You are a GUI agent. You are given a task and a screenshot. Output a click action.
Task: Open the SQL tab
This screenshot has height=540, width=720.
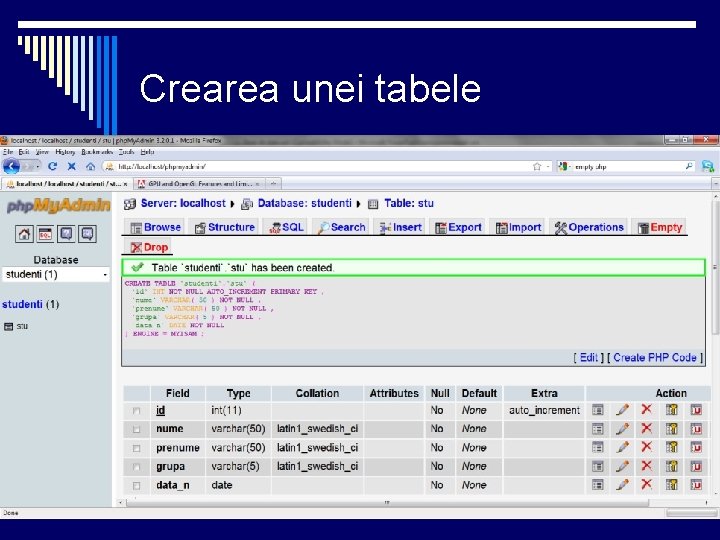pyautogui.click(x=287, y=227)
